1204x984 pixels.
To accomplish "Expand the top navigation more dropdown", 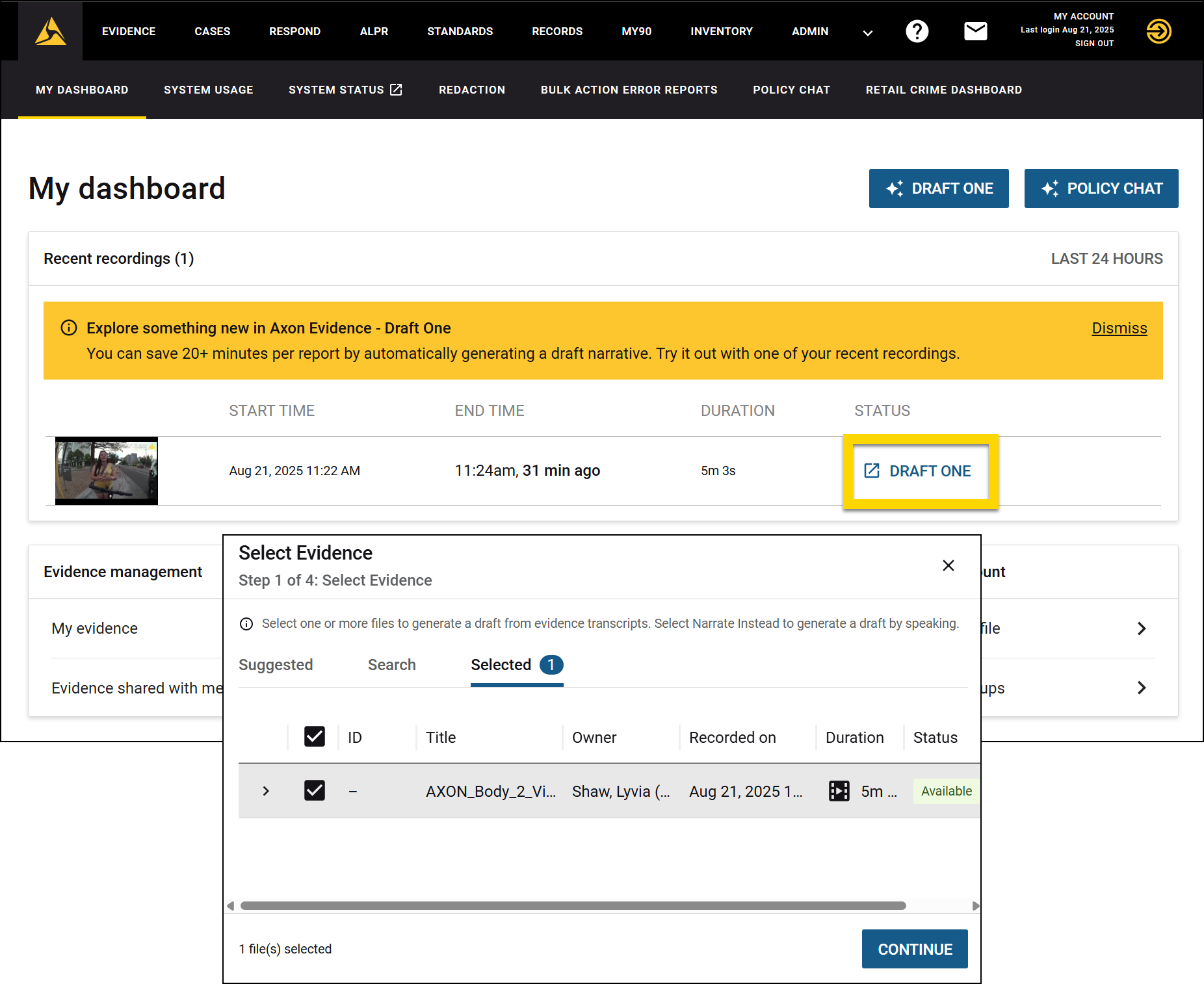I will [x=867, y=32].
